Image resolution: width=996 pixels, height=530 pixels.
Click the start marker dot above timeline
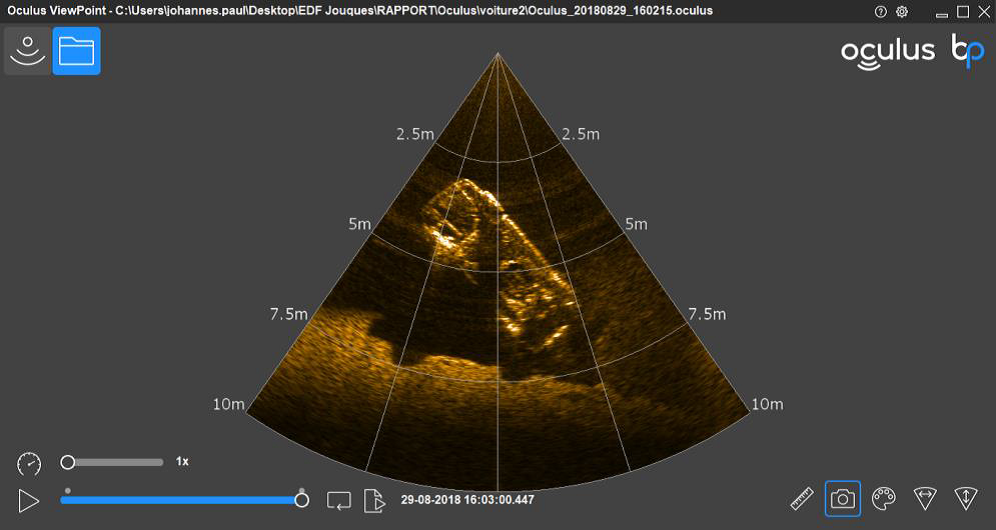[x=68, y=491]
